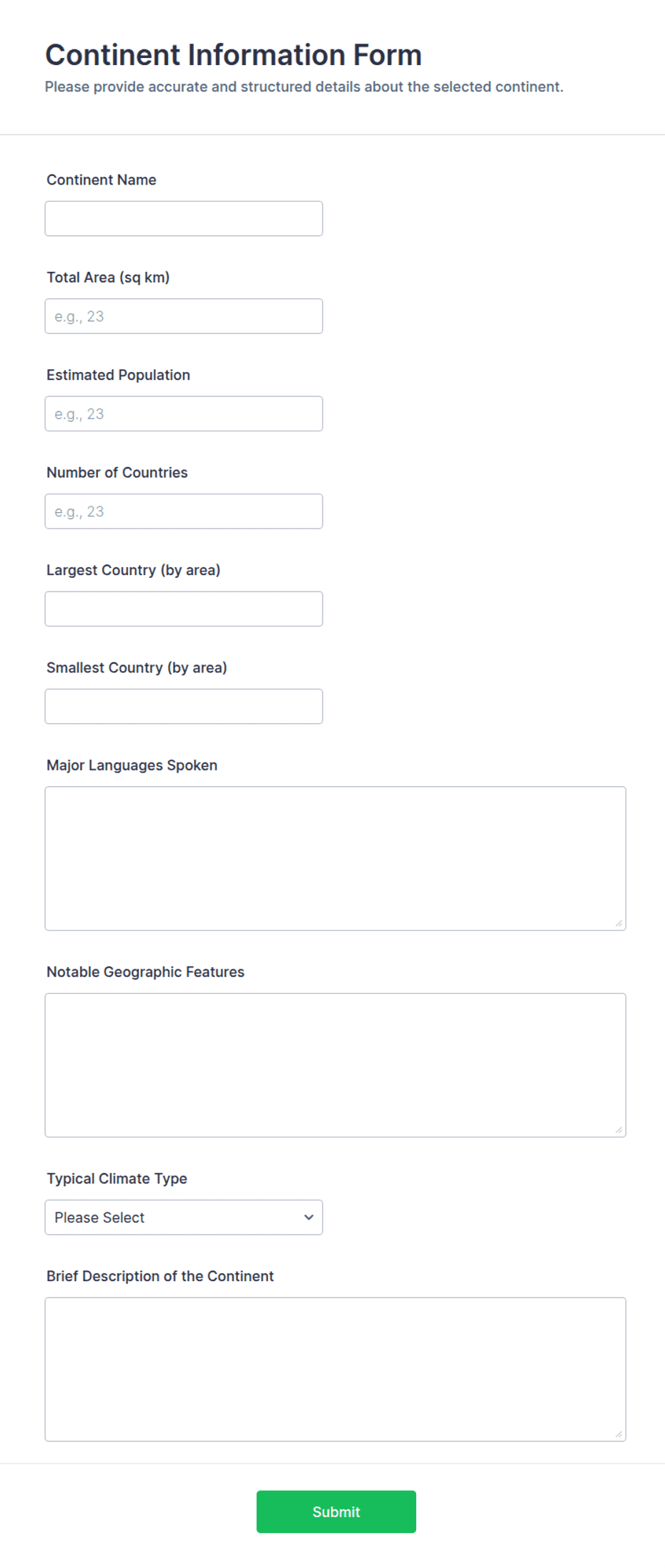Click the Continent Information Form heading
Viewport: 665px width, 1568px height.
(x=234, y=55)
